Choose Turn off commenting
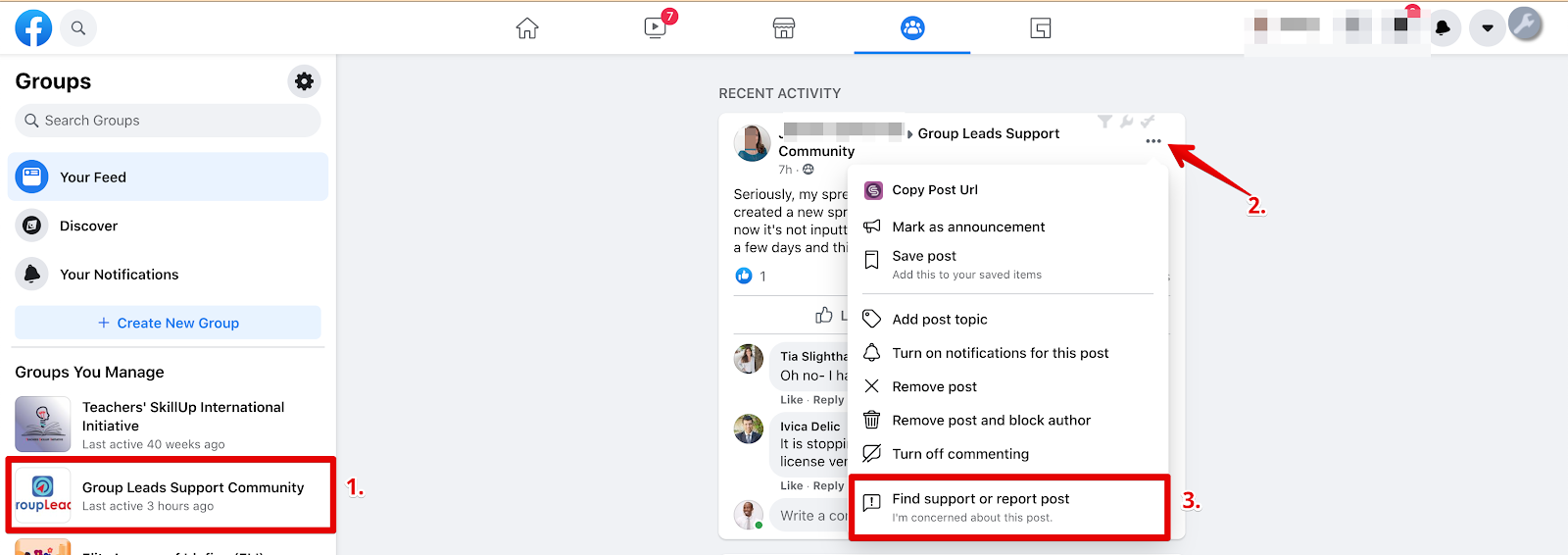 point(1008,454)
